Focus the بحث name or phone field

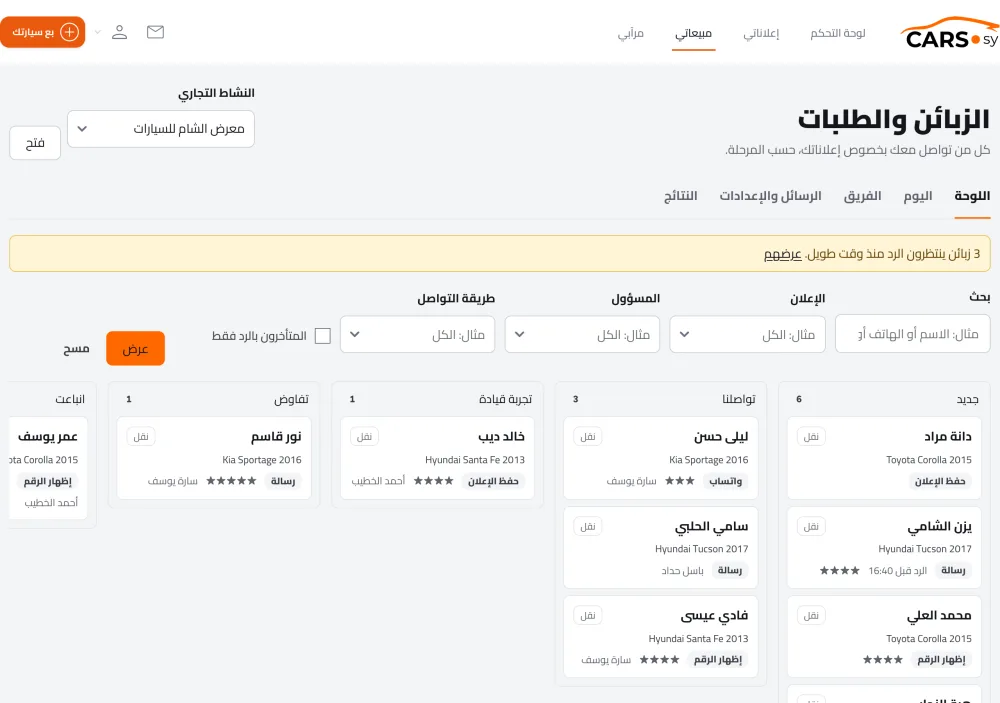point(913,334)
